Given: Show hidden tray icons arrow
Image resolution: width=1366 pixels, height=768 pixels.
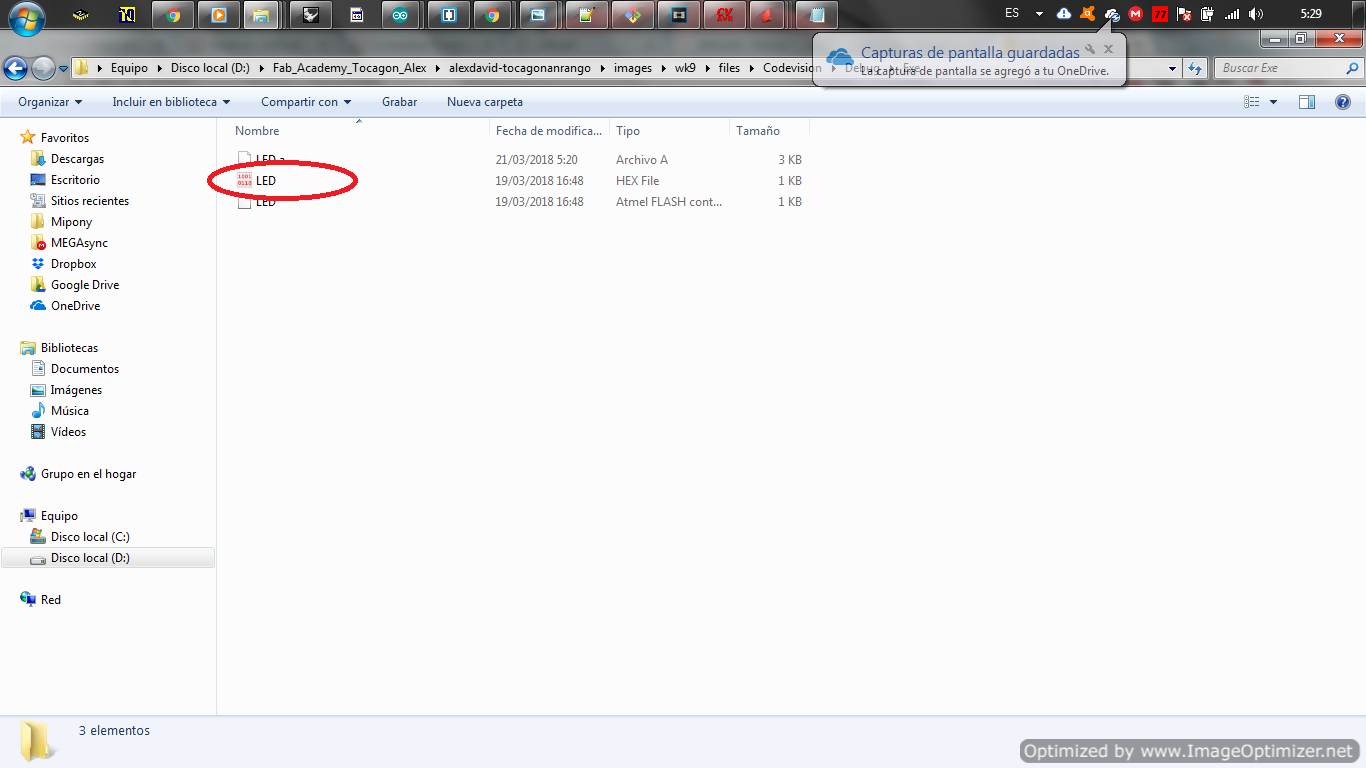Looking at the screenshot, I should tap(1039, 14).
